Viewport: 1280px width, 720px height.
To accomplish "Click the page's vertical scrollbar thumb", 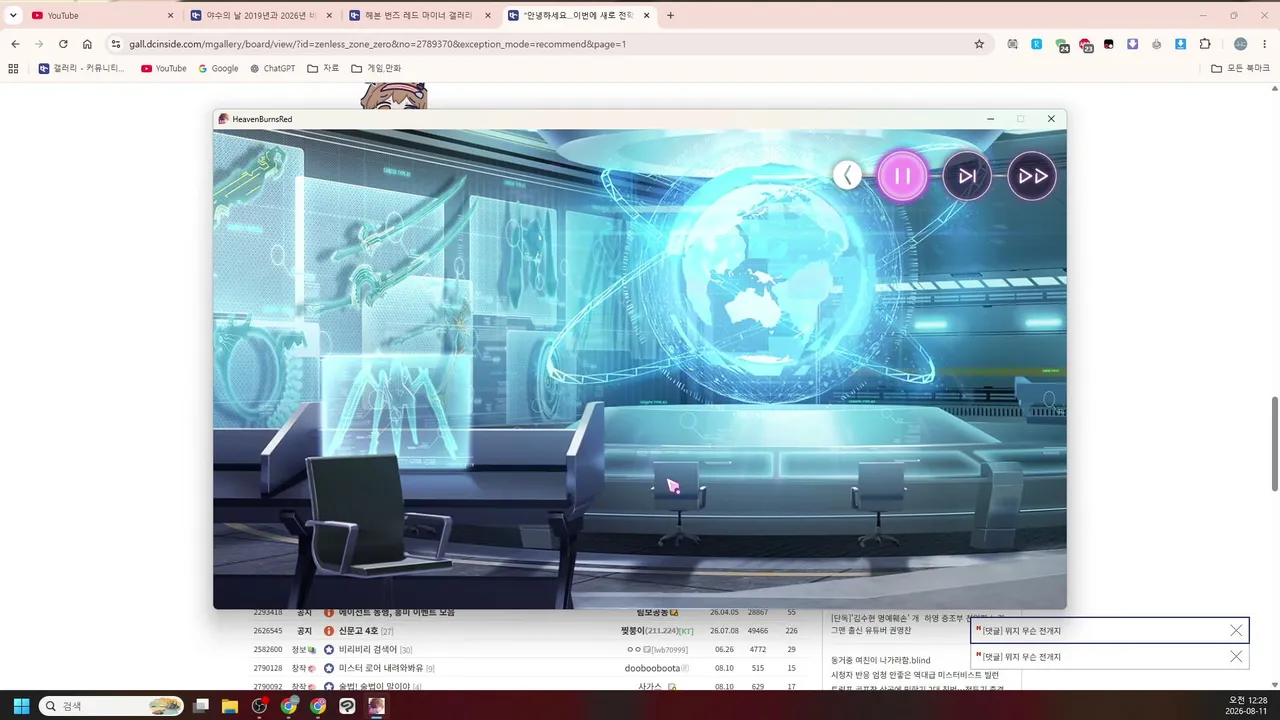I will tap(1274, 443).
